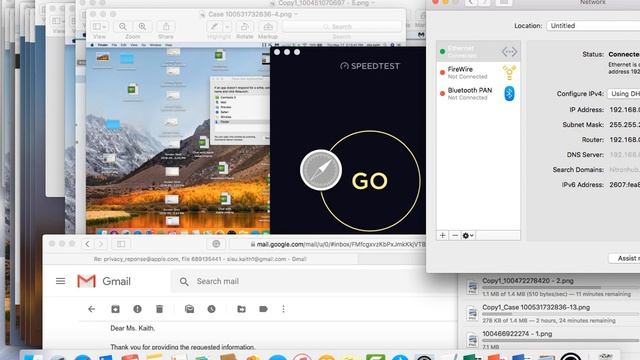Image resolution: width=640 pixels, height=360 pixels.
Task: Go forward in Safari window
Action: click(x=101, y=244)
